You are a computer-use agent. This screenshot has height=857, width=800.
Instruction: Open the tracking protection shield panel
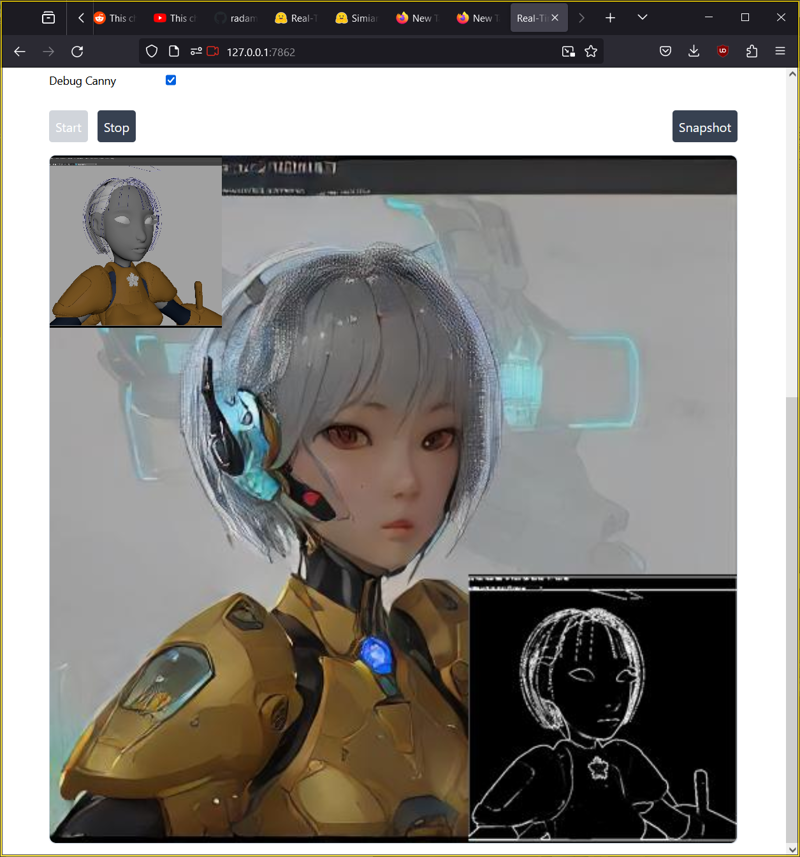tap(151, 51)
